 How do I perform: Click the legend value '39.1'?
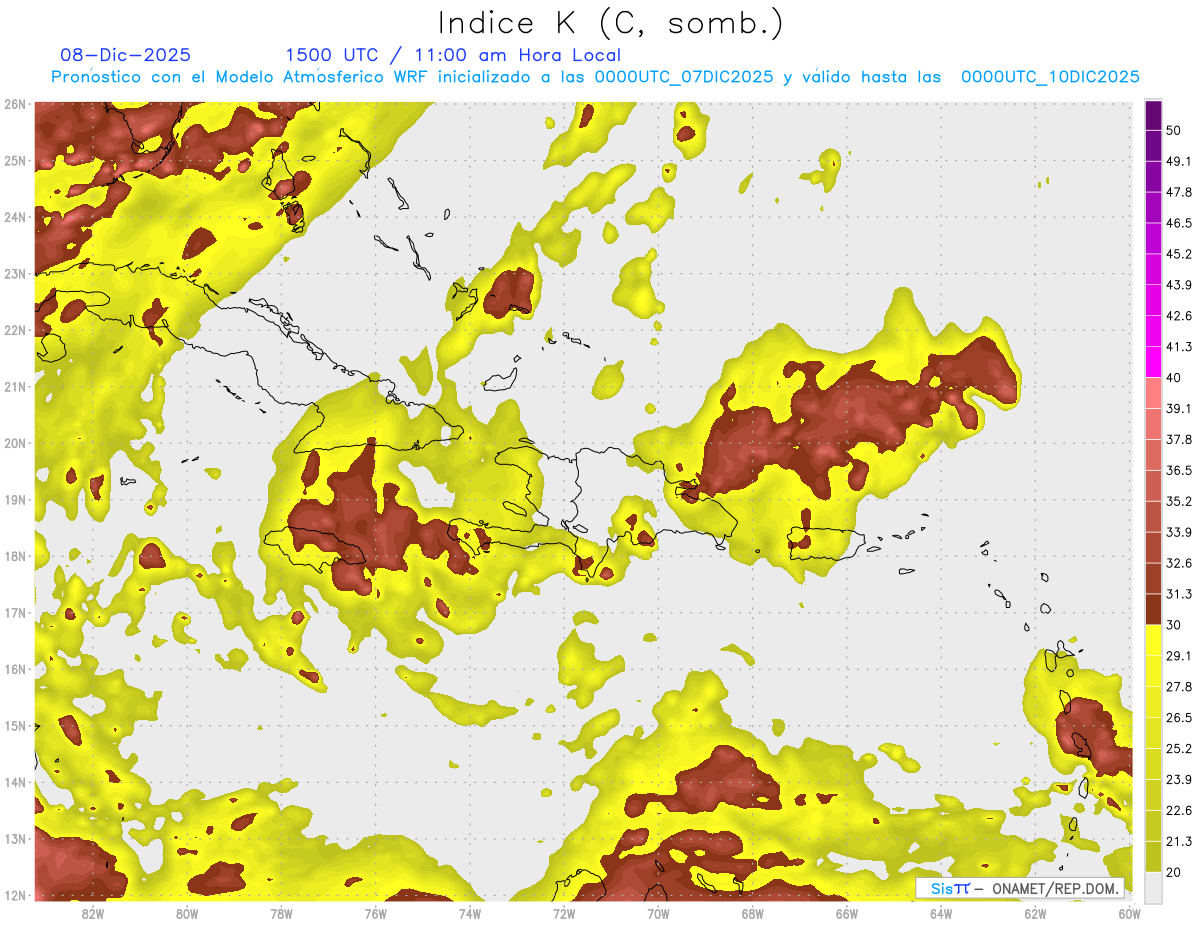[1179, 409]
